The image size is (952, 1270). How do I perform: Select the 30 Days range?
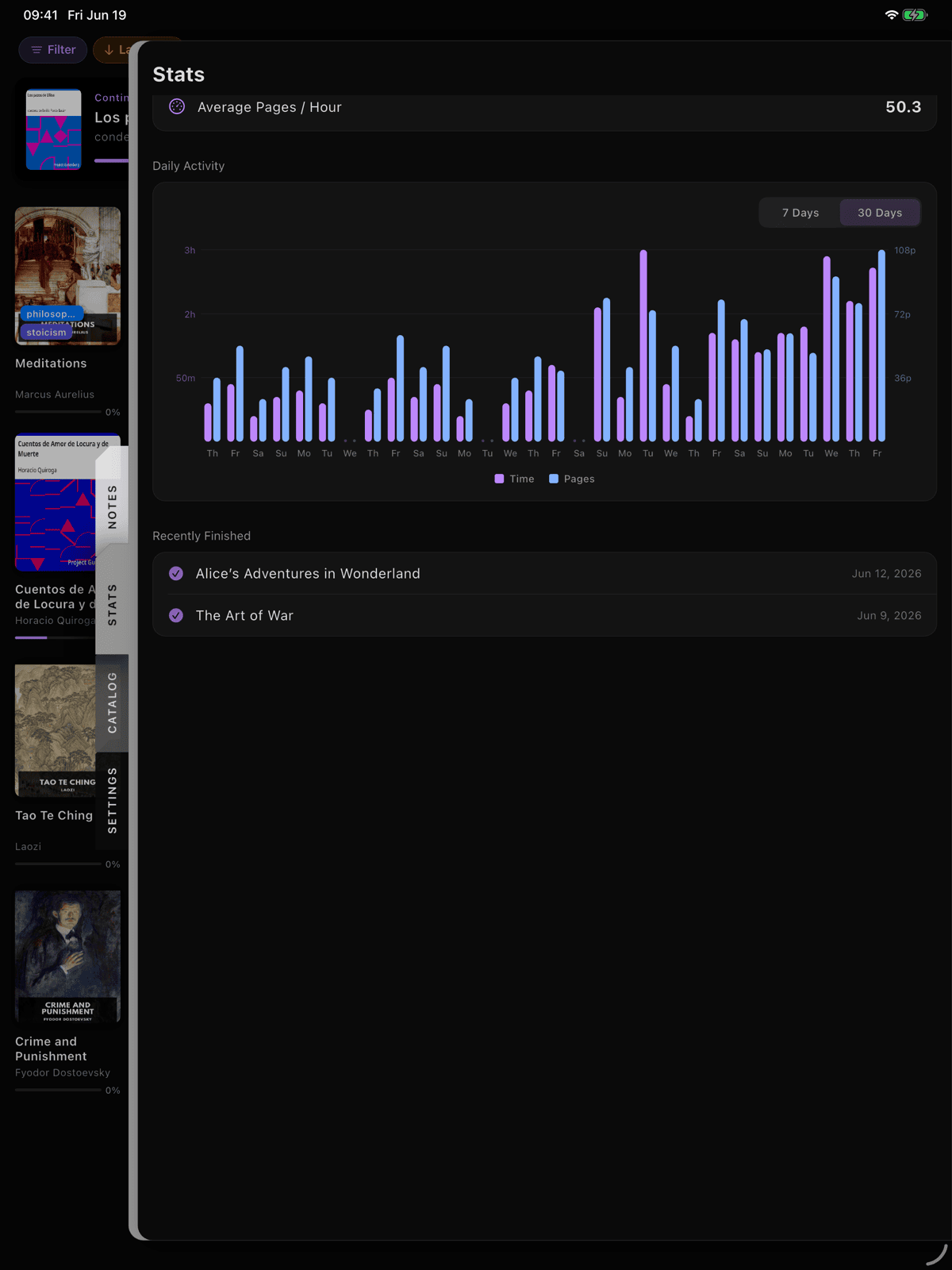click(x=880, y=213)
